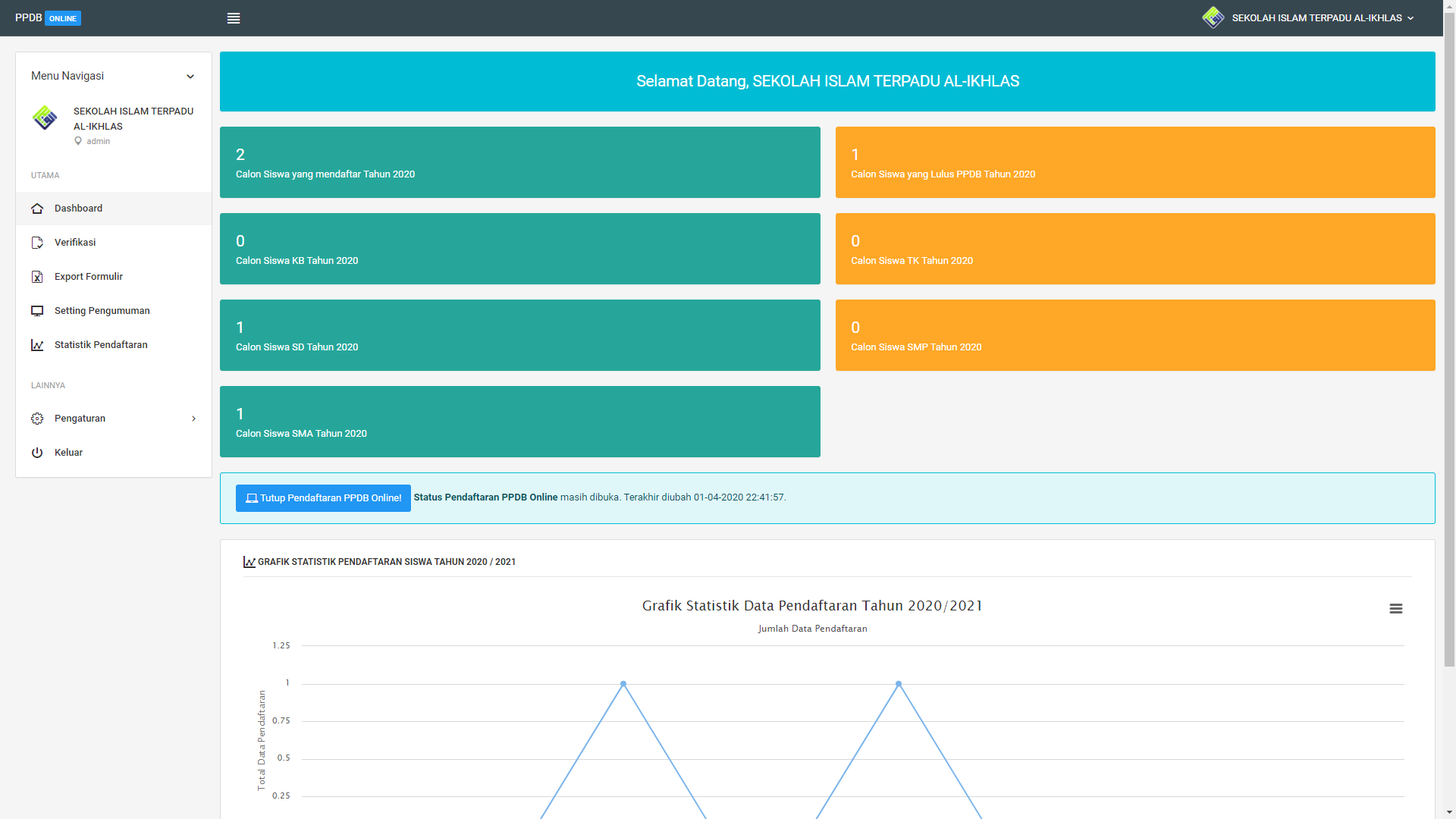Click the Calon Siswa yang Lulus PPDB card
Screen dimensions: 1456x819
tap(1134, 162)
